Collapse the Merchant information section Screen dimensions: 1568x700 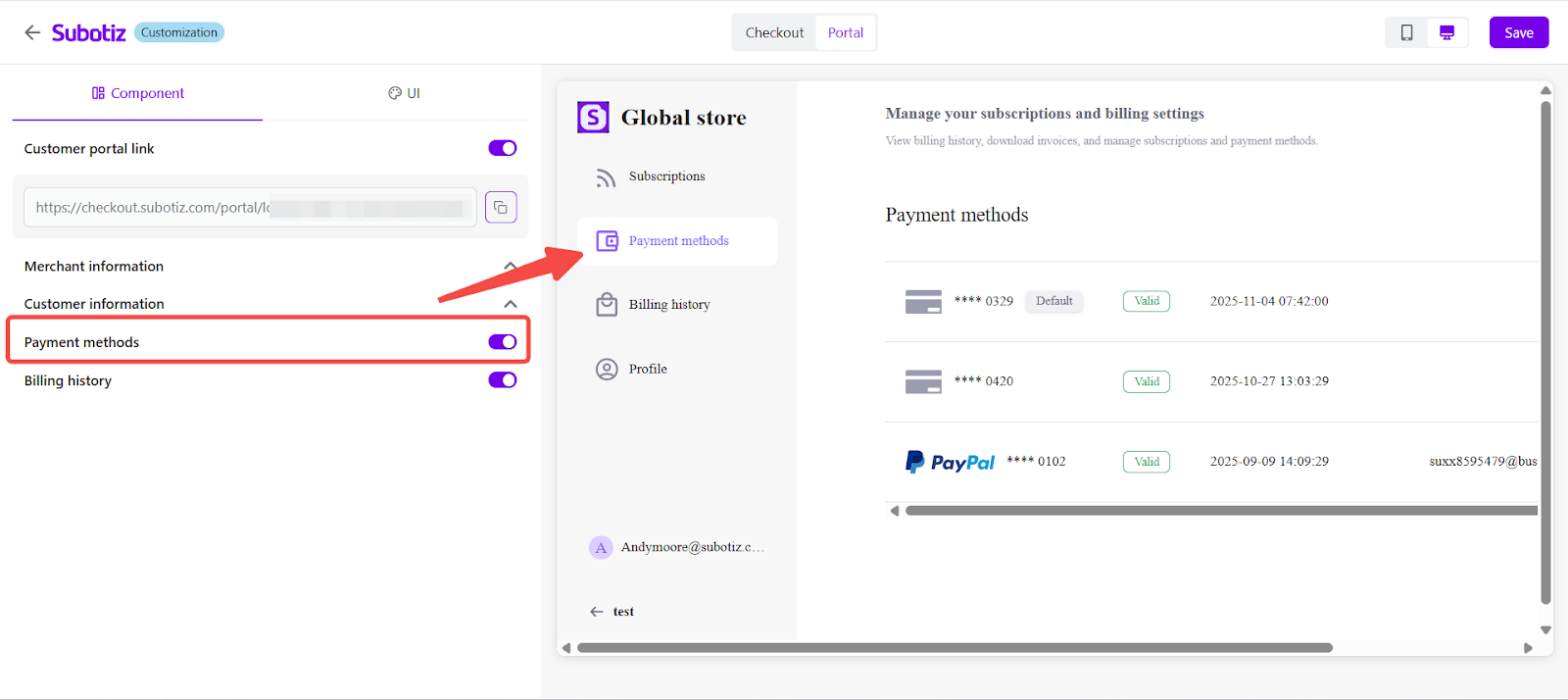point(510,266)
